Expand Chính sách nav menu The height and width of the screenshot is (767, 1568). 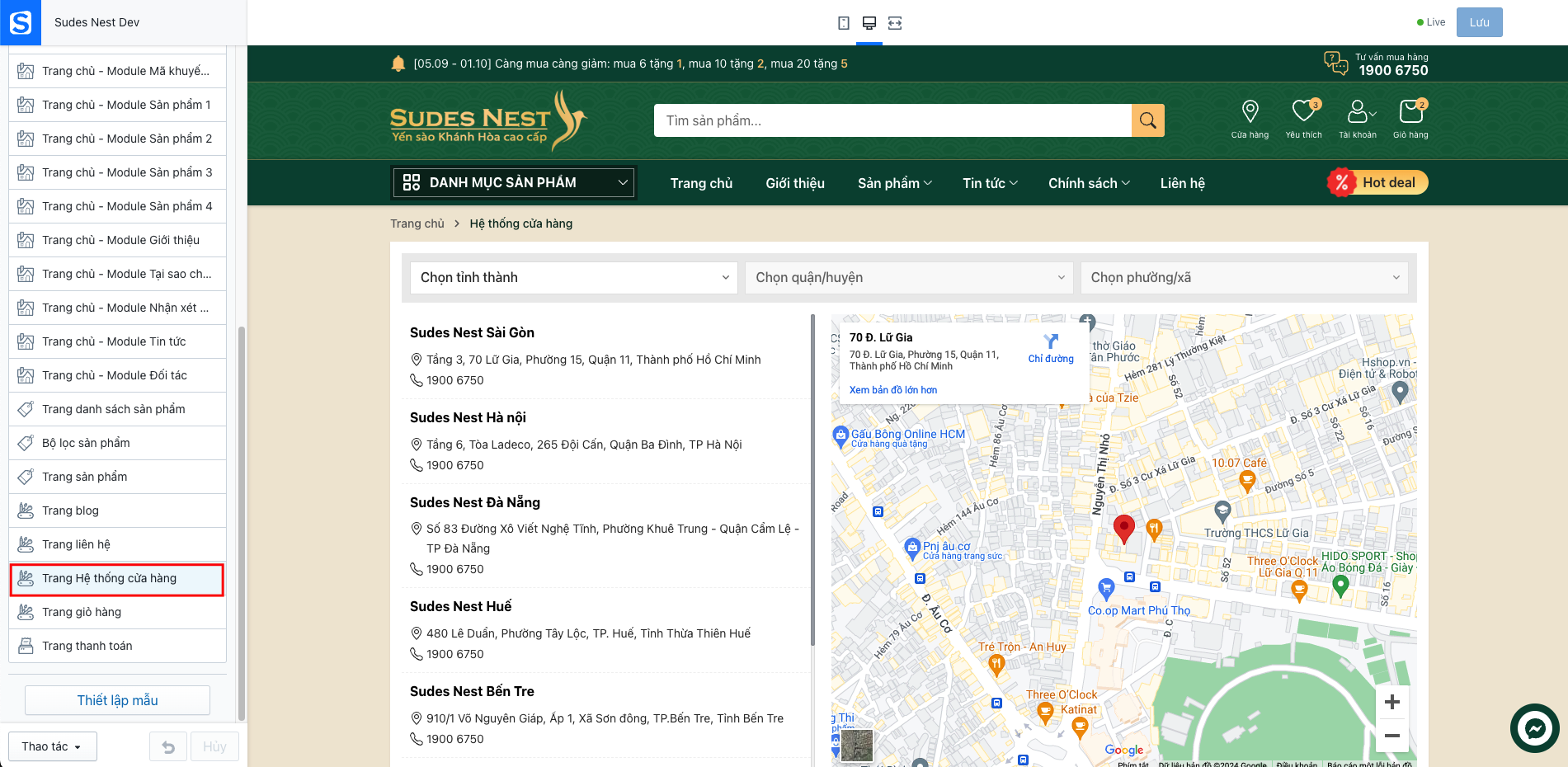[x=1089, y=183]
